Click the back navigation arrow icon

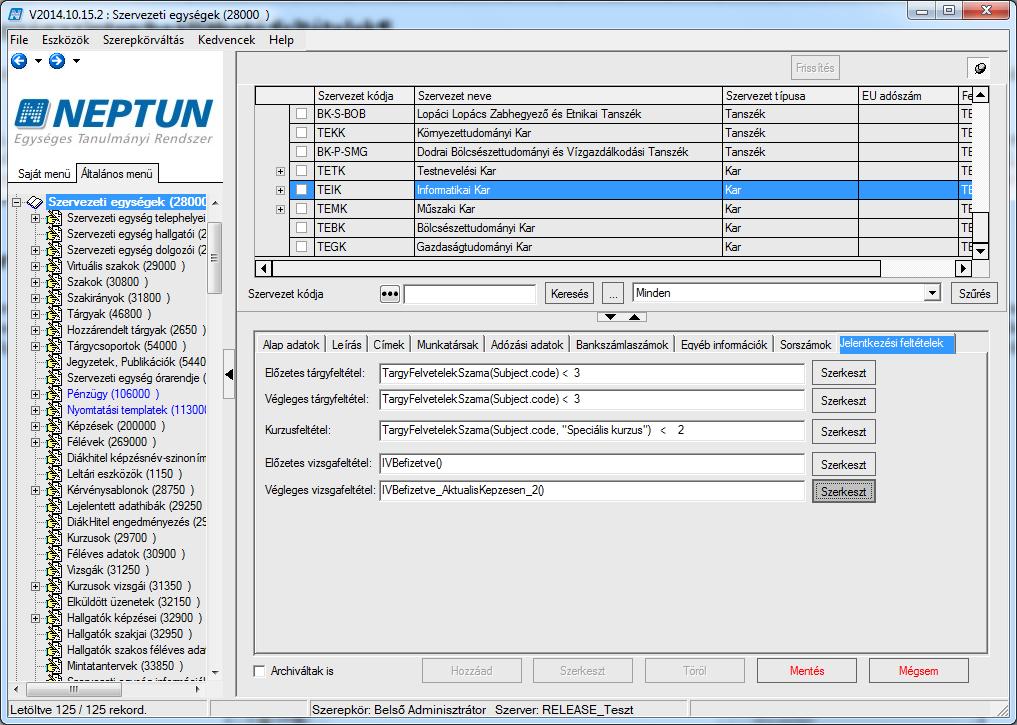click(x=19, y=61)
